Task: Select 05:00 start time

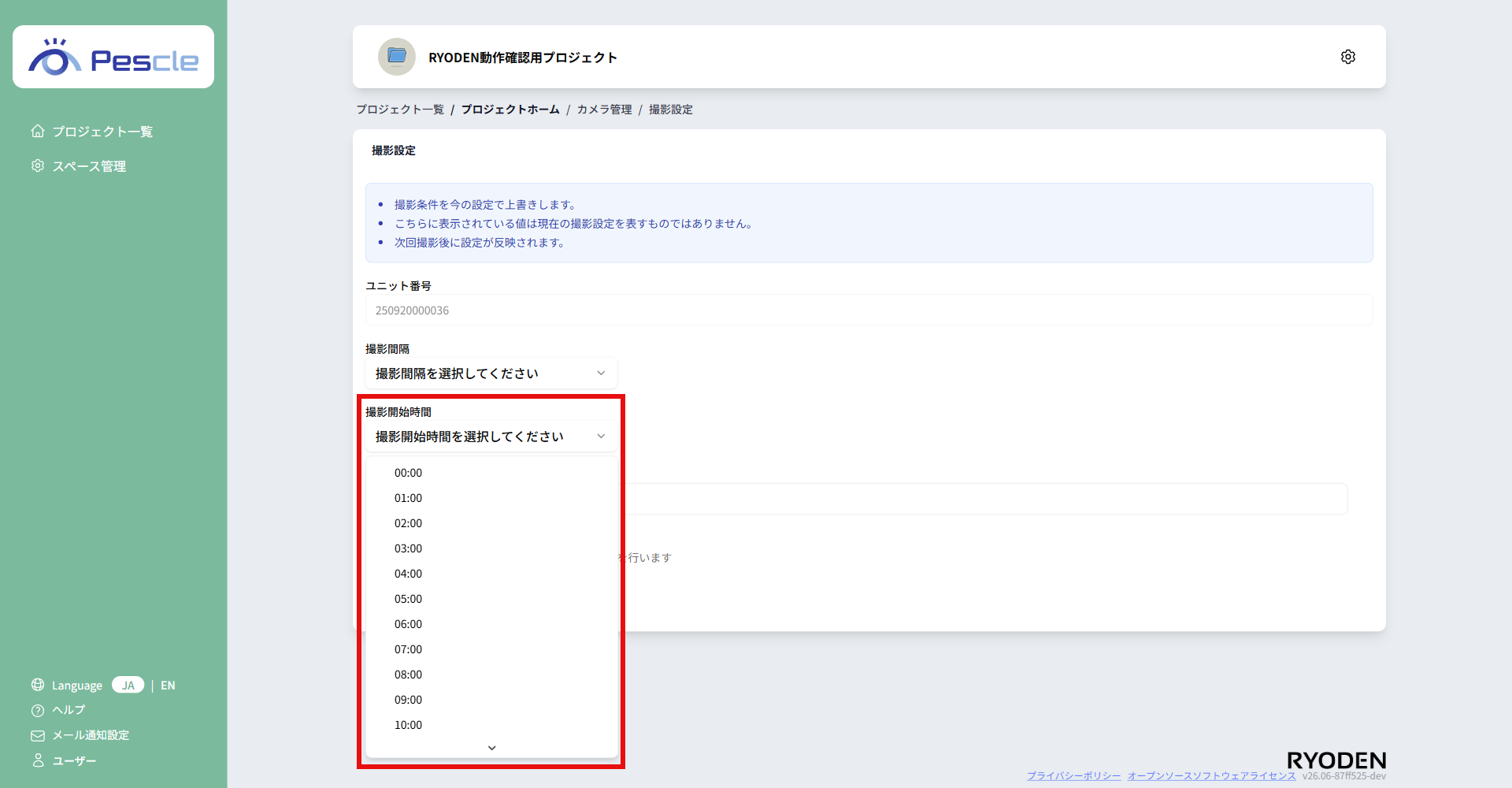Action: [491, 599]
